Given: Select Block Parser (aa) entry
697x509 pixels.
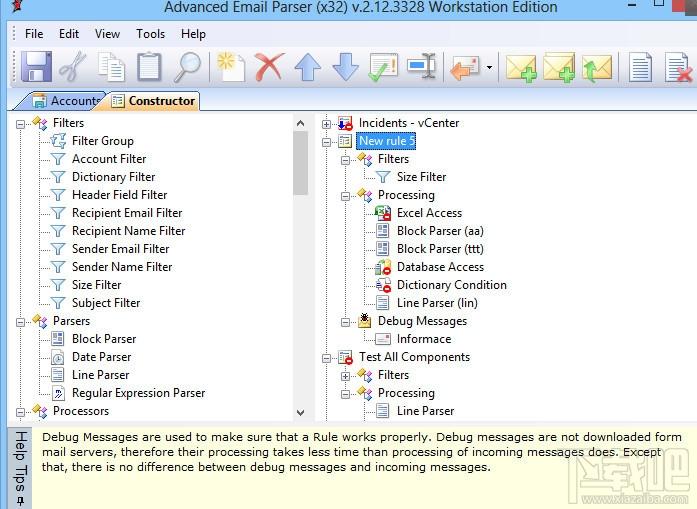Looking at the screenshot, I should (x=440, y=231).
